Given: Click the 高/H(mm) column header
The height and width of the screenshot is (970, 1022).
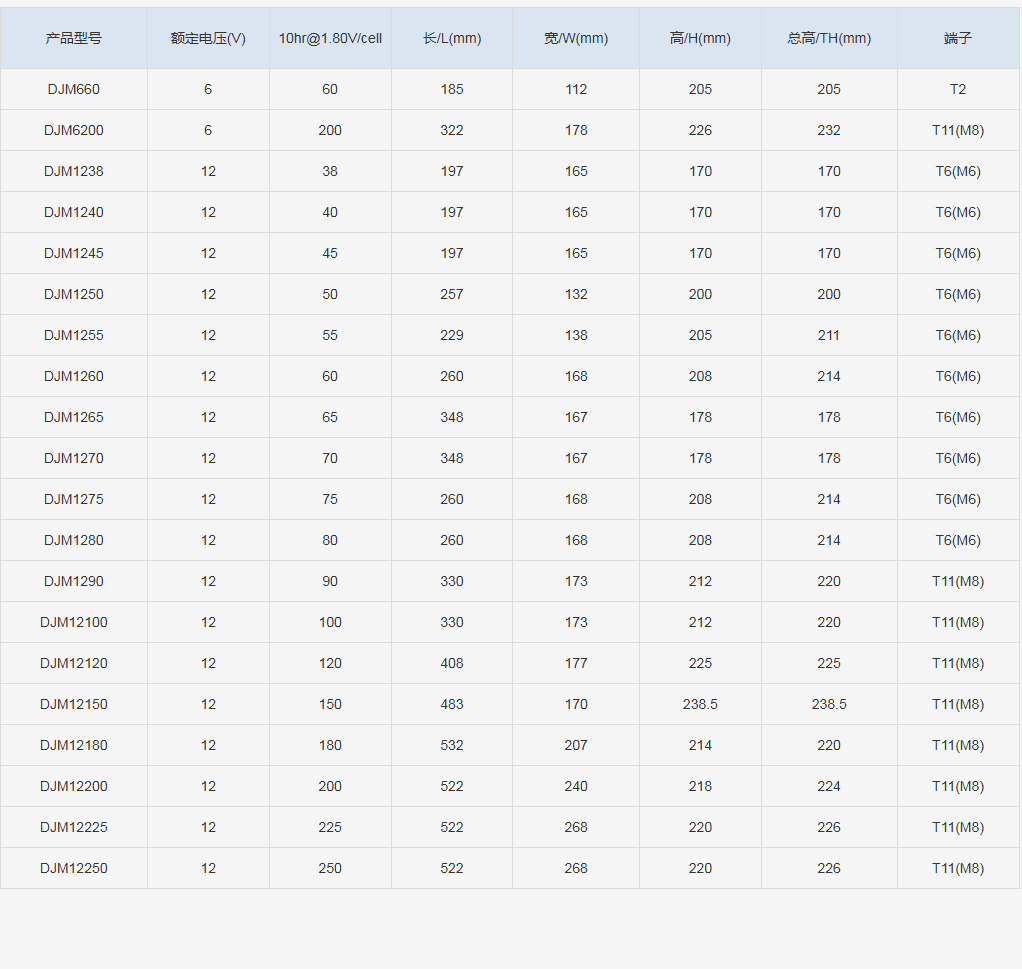Looking at the screenshot, I should click(x=700, y=38).
